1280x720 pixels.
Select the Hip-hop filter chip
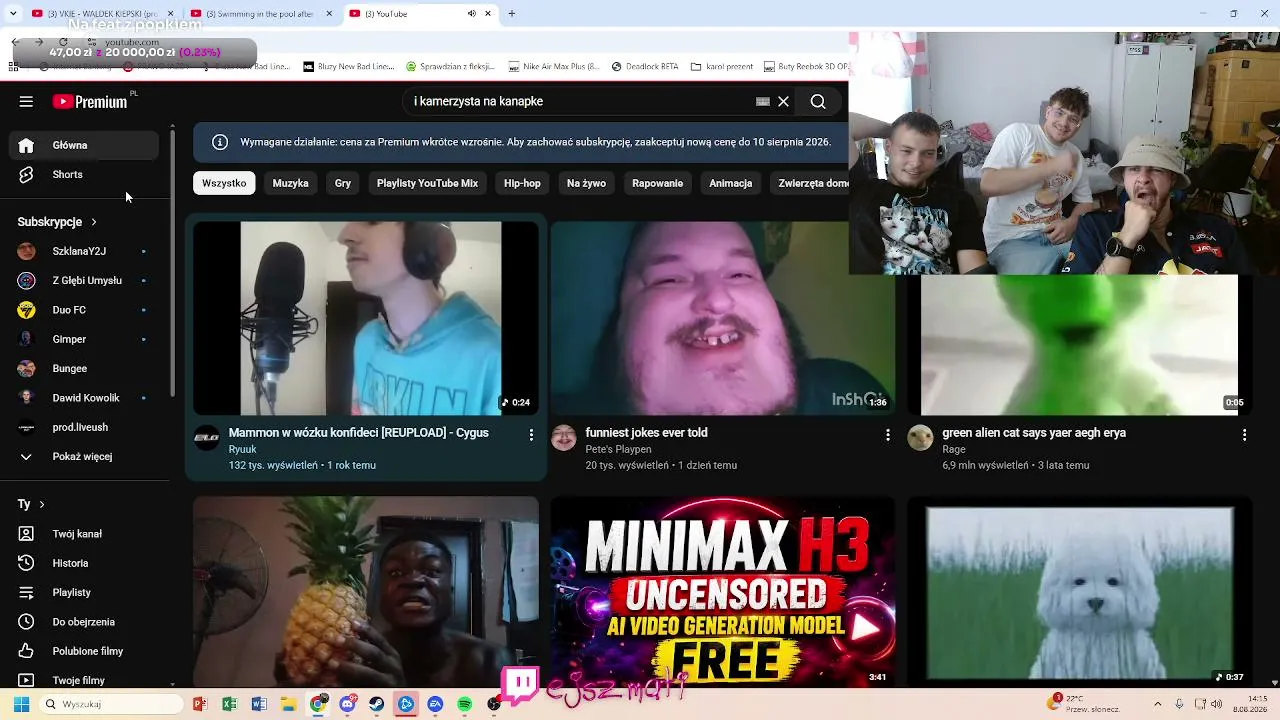pos(522,183)
